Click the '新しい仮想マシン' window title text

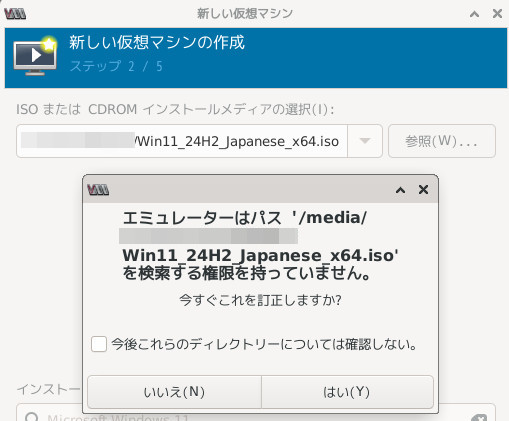tap(245, 14)
